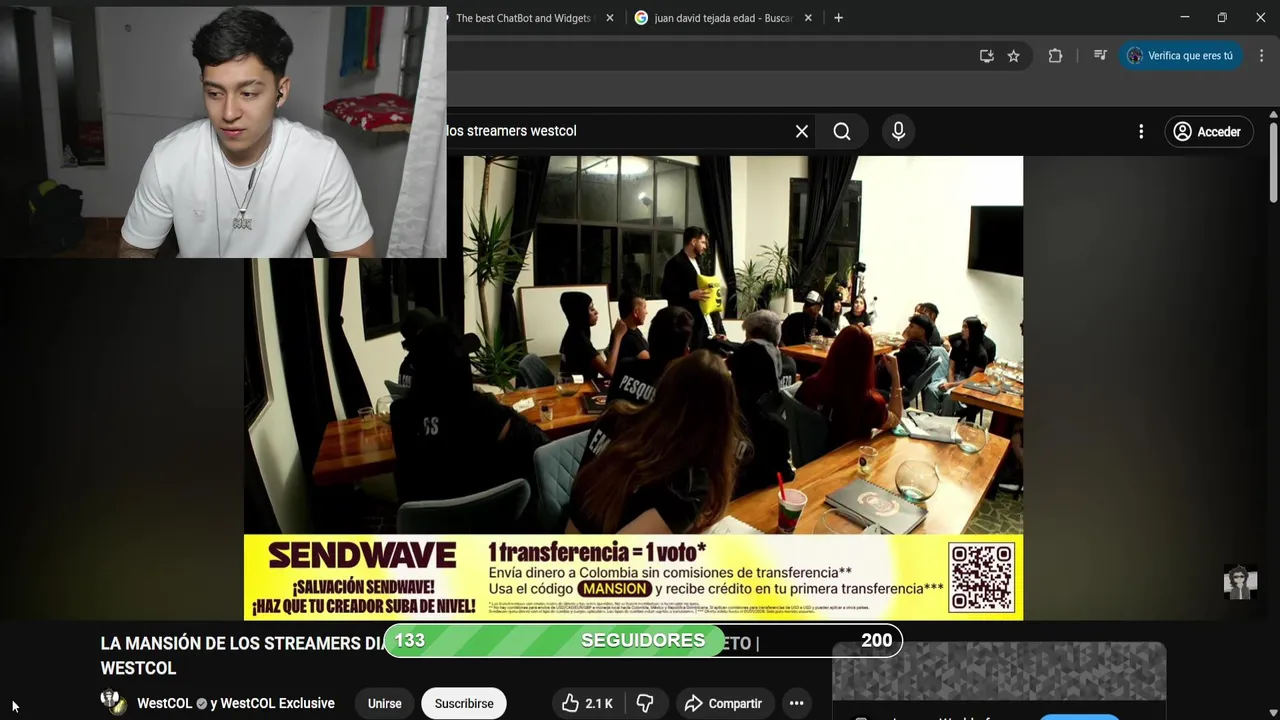This screenshot has width=1280, height=720.
Task: Open a new browser tab
Action: click(x=838, y=18)
